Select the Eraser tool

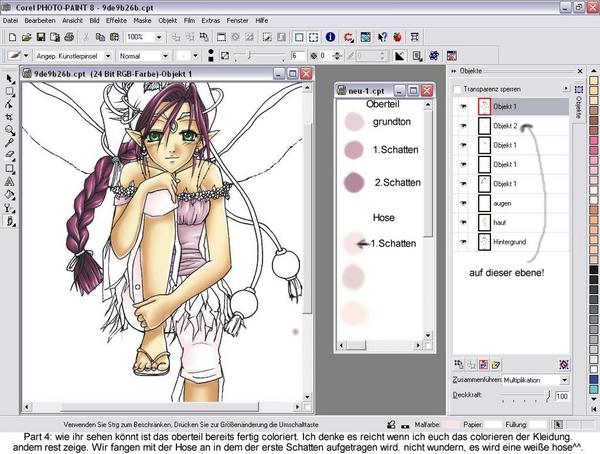[x=10, y=155]
